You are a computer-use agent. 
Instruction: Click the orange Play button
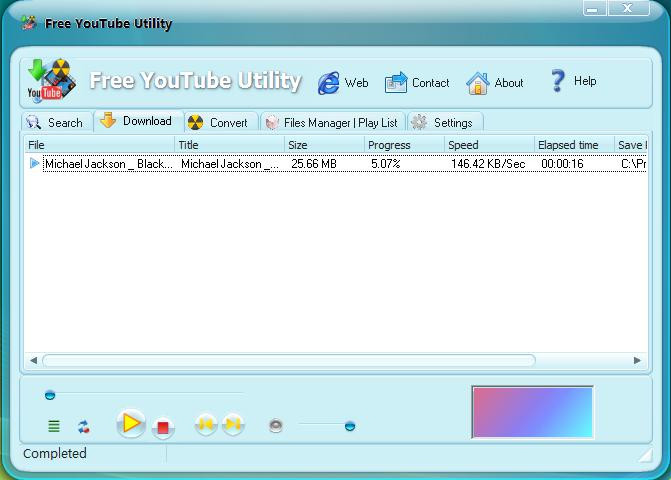(131, 424)
